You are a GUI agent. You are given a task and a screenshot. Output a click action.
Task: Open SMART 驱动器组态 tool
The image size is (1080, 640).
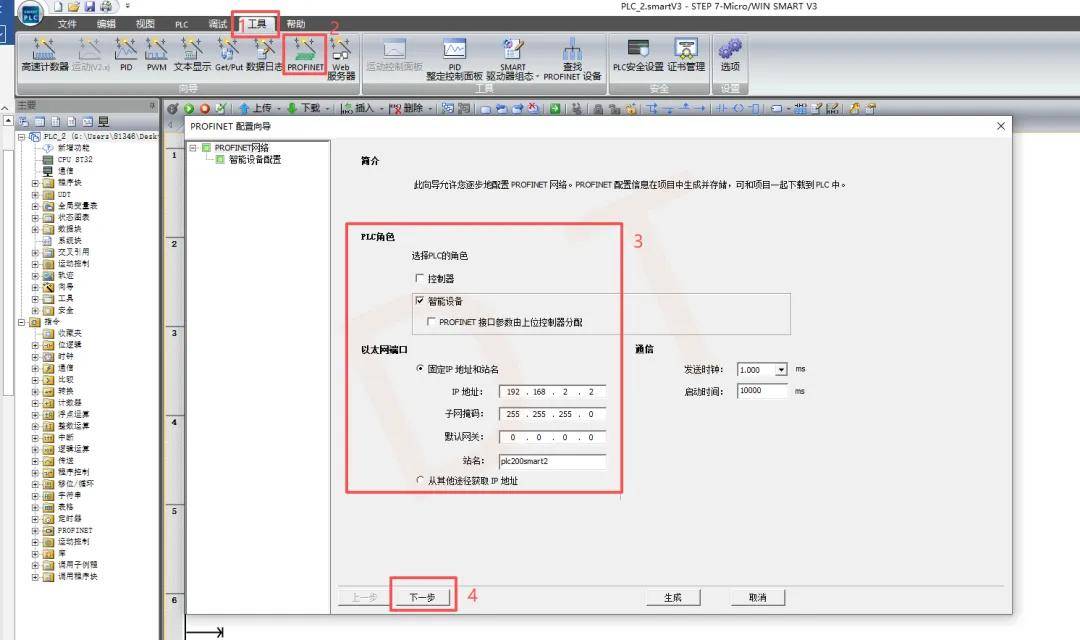click(x=512, y=59)
